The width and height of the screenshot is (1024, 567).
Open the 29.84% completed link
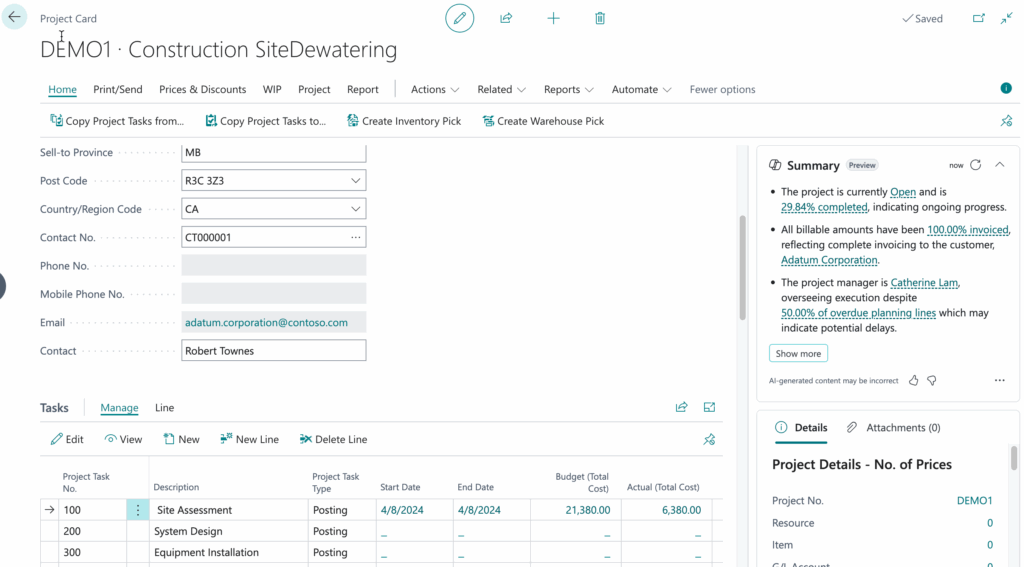tap(824, 207)
